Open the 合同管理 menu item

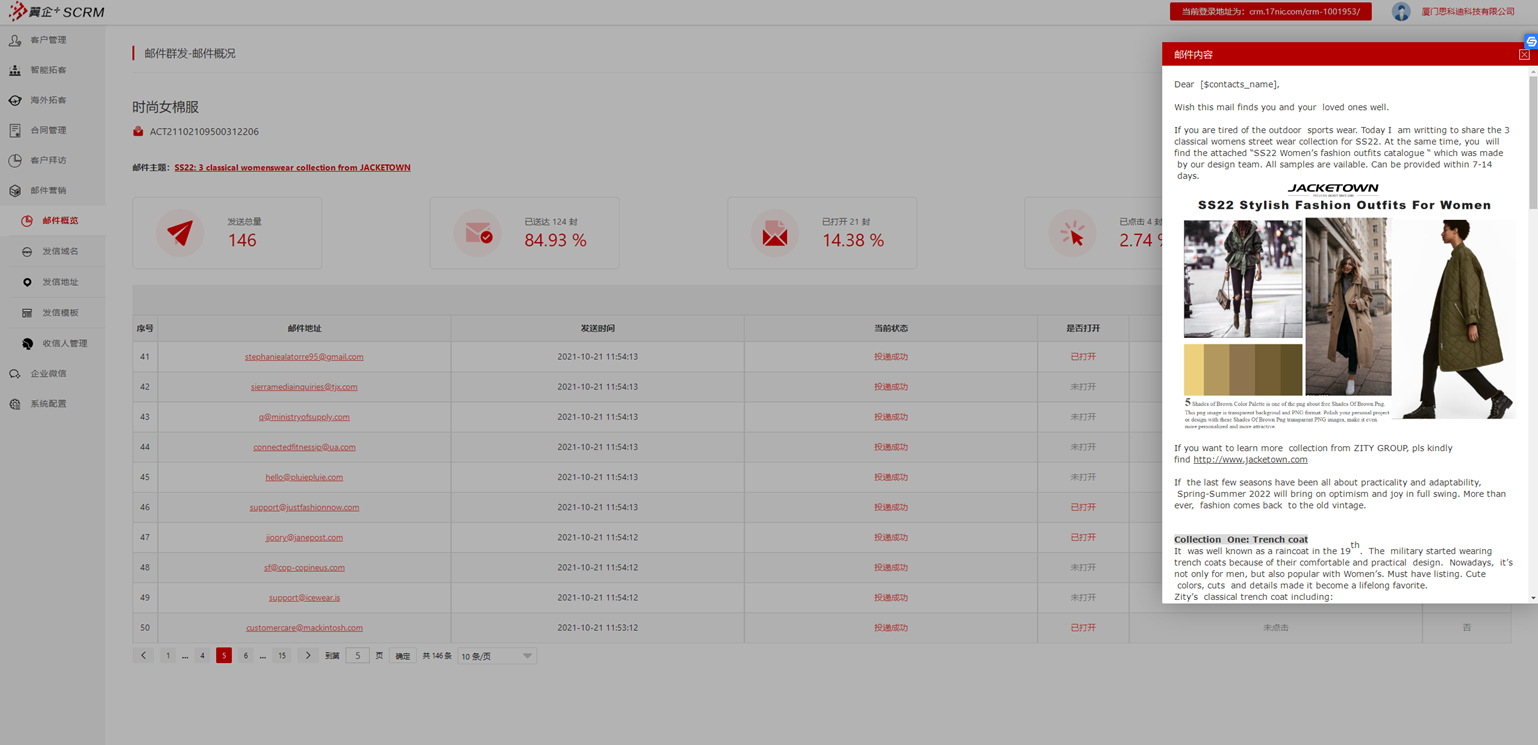tap(49, 130)
